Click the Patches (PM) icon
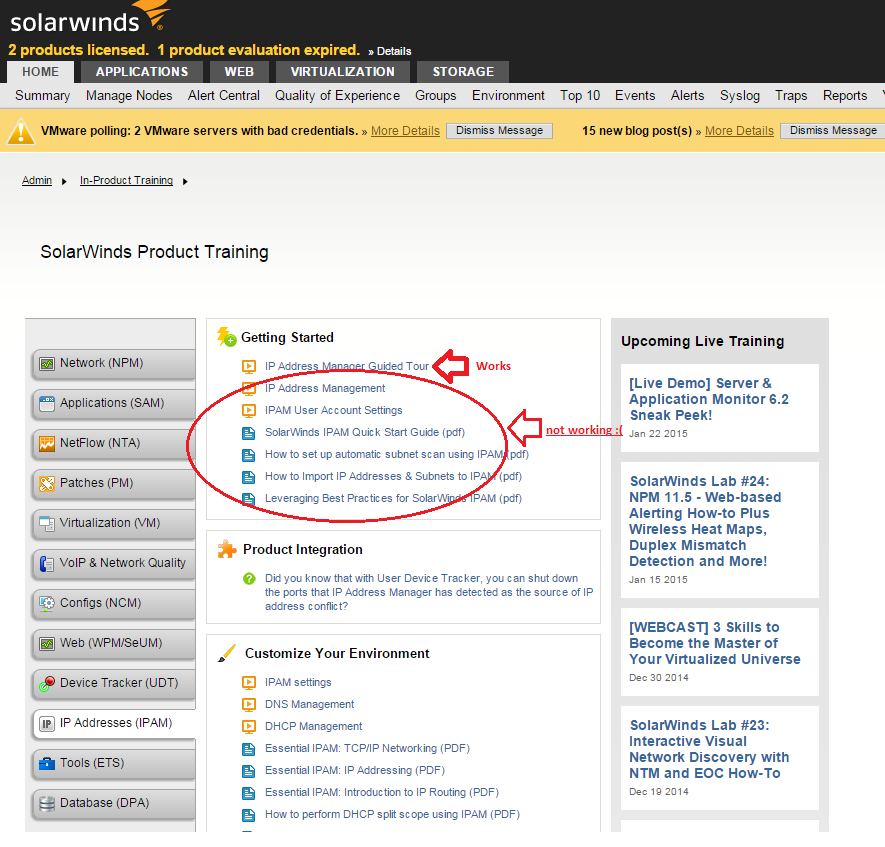The image size is (885, 847). [x=47, y=484]
